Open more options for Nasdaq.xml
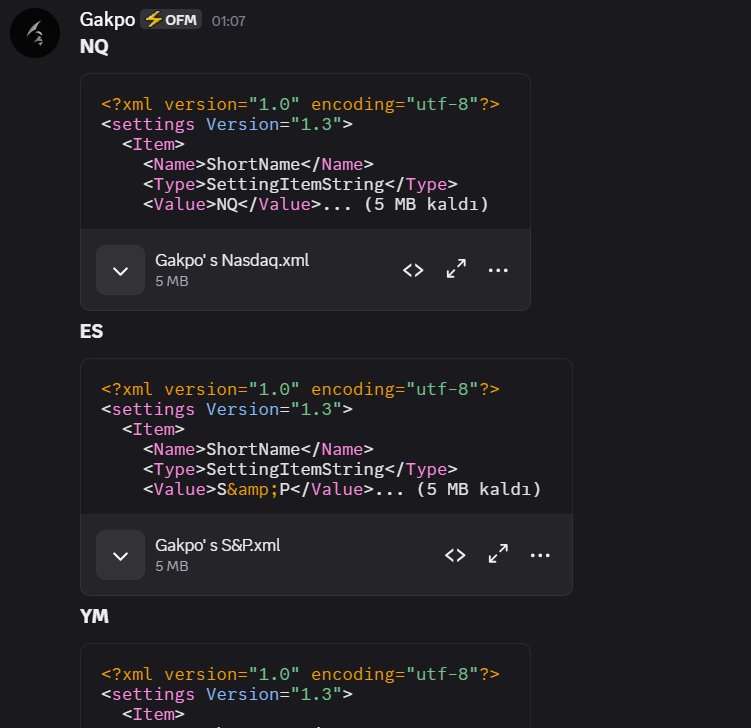 pyautogui.click(x=498, y=271)
